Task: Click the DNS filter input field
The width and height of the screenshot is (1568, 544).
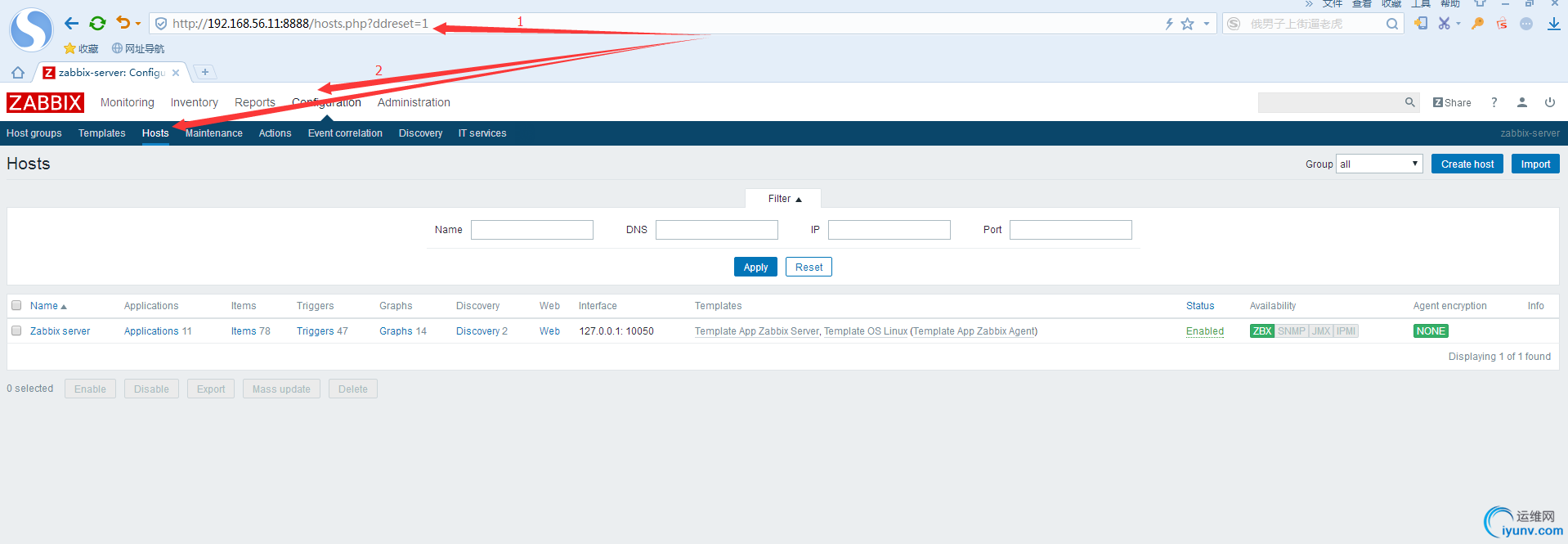Action: (x=717, y=230)
